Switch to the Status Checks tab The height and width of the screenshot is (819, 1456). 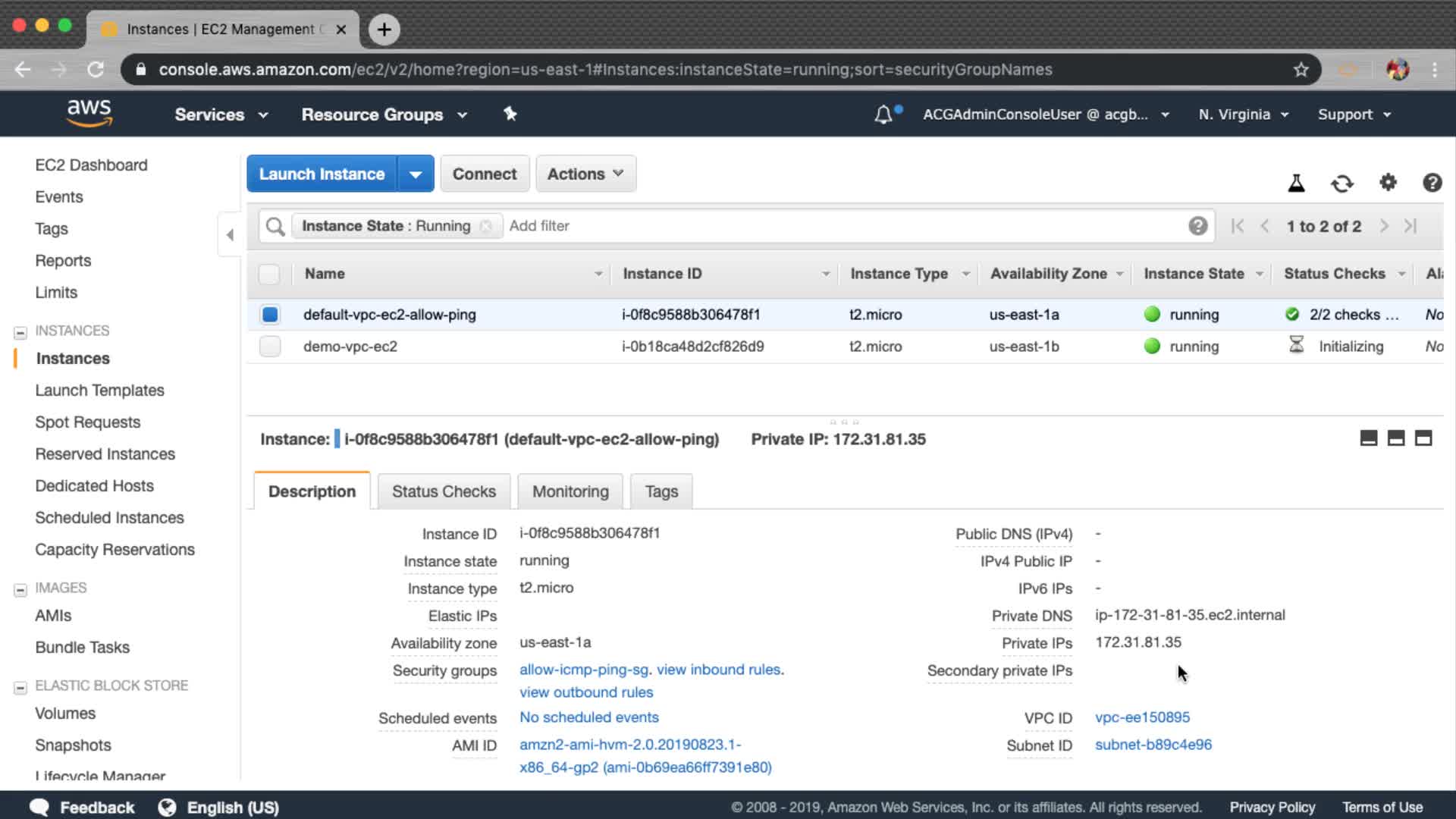point(444,491)
